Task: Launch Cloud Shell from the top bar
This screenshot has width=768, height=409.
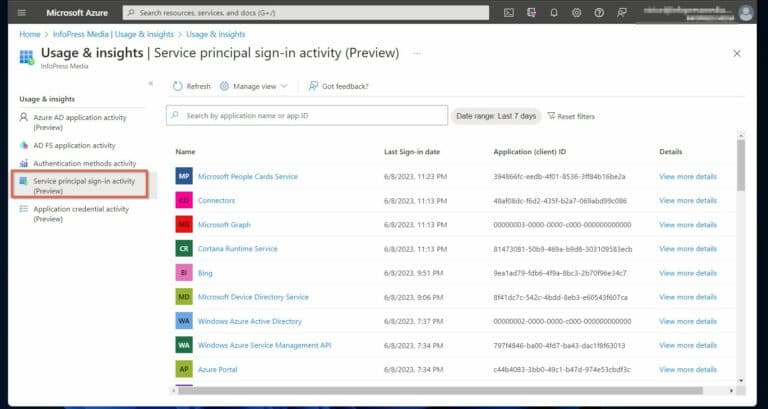Action: [509, 13]
